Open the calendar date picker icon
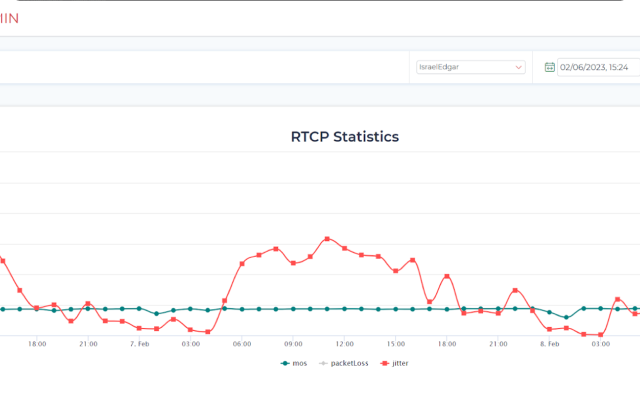The image size is (640, 400). coord(549,67)
